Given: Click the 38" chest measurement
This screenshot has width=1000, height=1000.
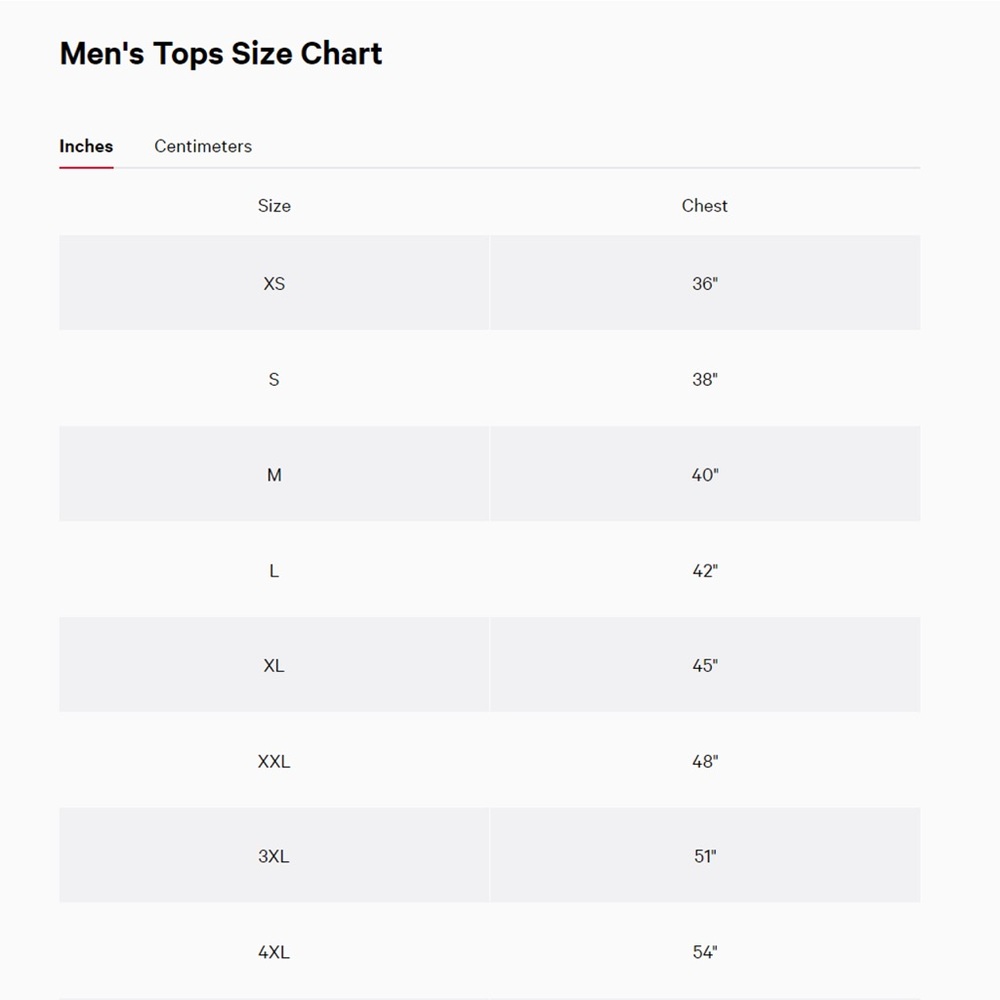Looking at the screenshot, I should (705, 379).
